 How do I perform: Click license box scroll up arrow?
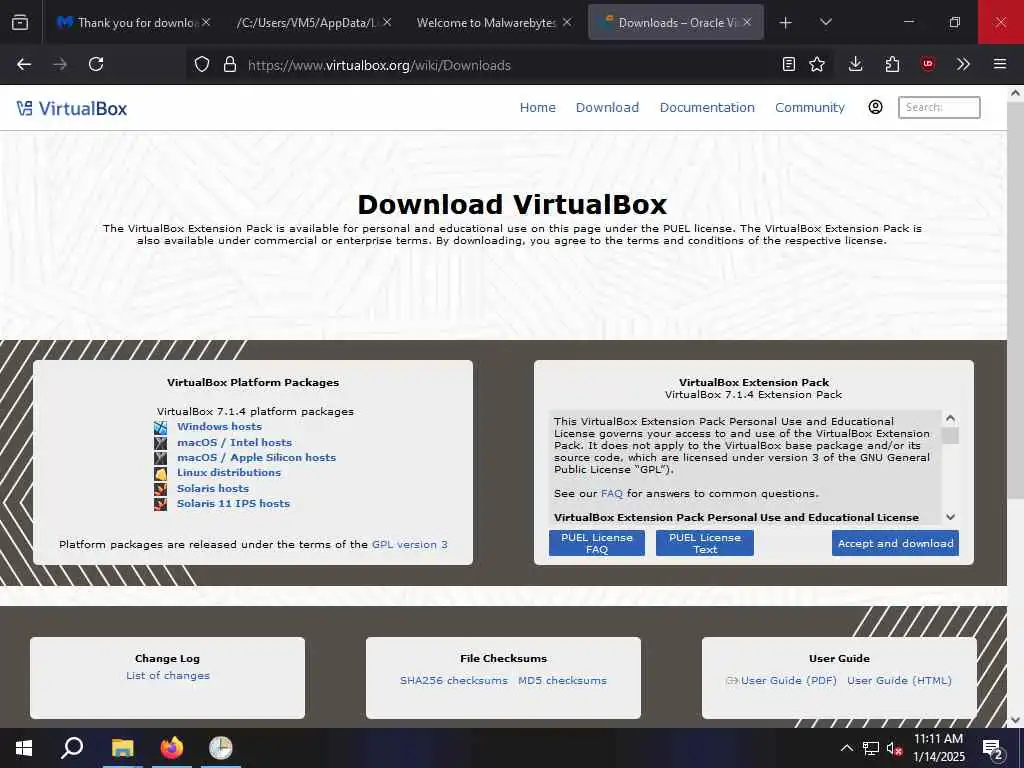coord(951,418)
